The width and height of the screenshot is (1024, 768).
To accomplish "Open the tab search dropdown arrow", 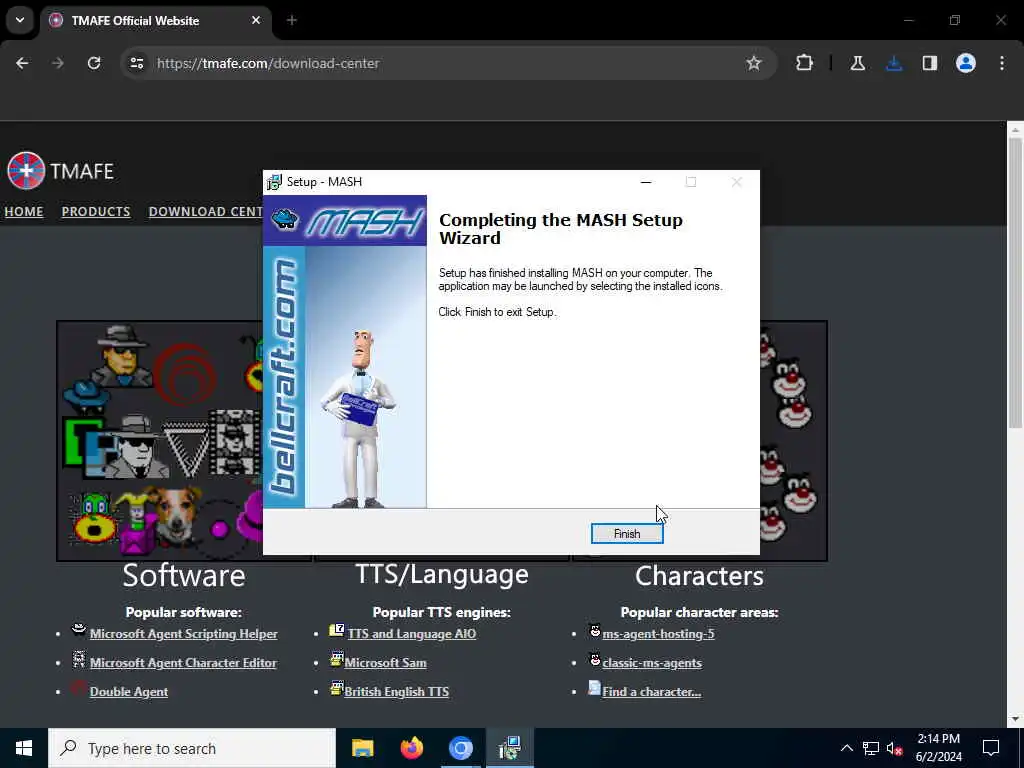I will [20, 20].
